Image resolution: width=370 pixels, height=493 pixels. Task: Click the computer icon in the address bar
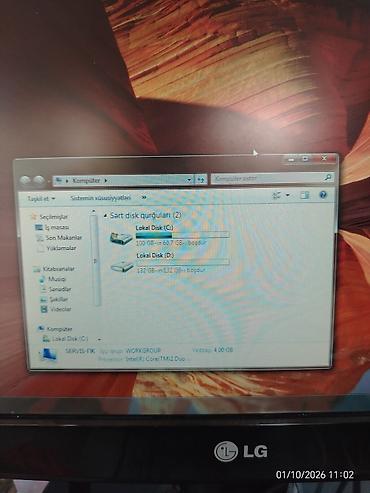tap(59, 180)
